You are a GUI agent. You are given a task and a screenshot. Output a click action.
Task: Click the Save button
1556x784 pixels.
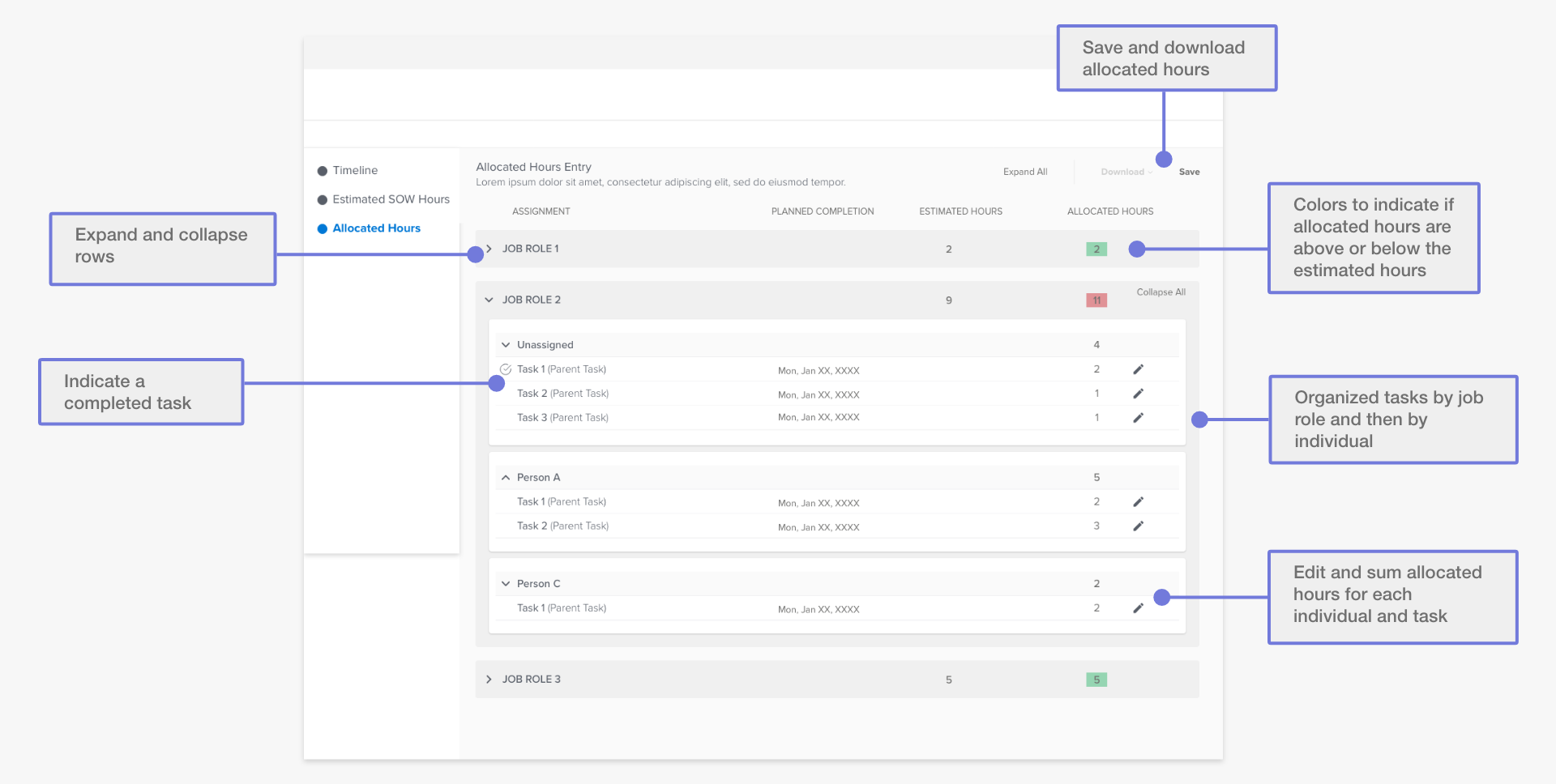(x=1189, y=172)
